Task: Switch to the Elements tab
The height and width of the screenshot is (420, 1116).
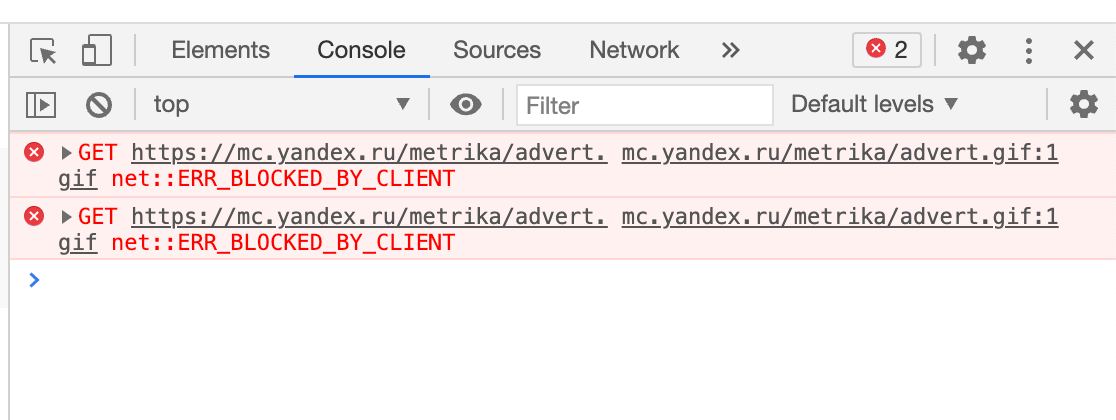Action: [220, 50]
